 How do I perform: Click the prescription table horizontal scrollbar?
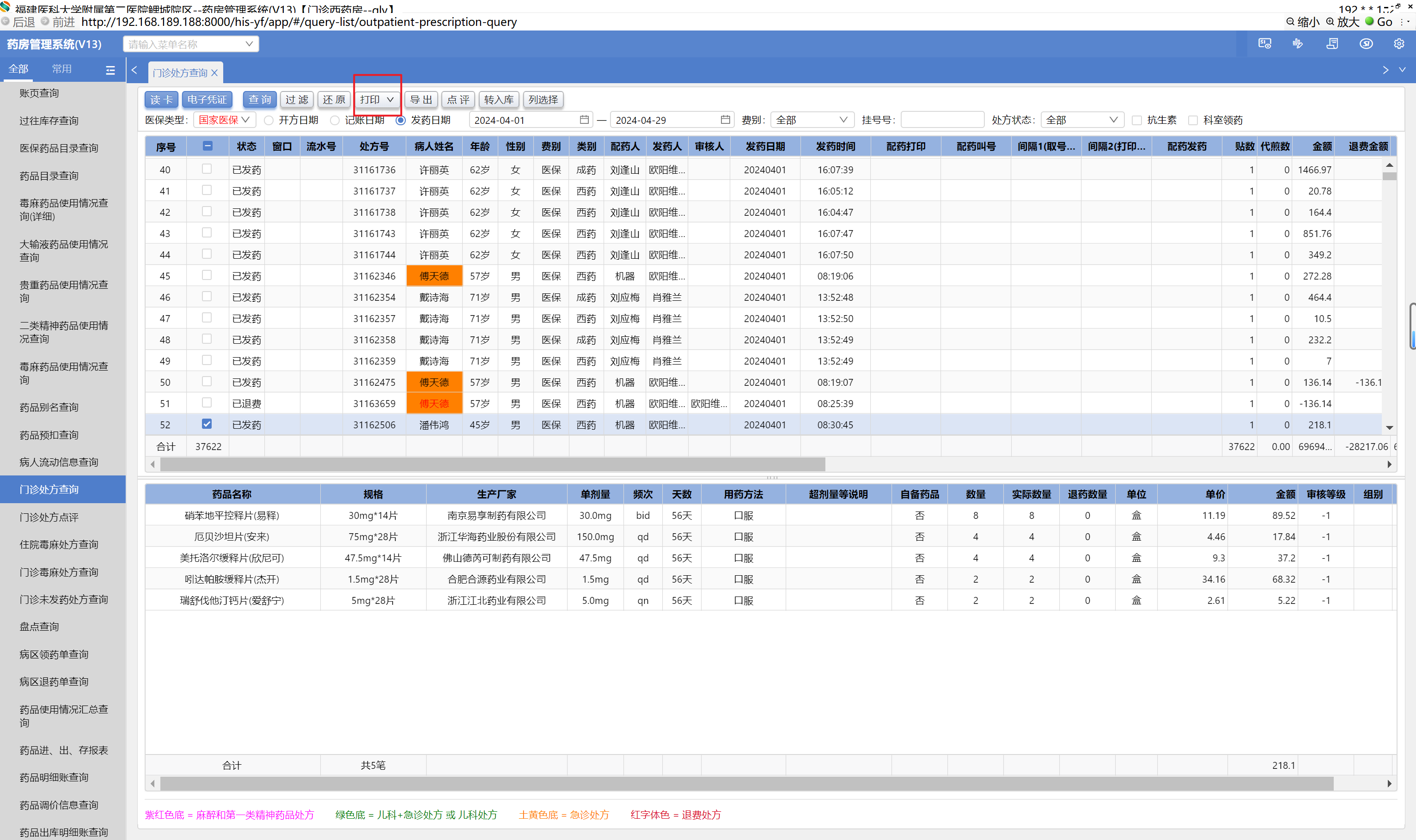493,465
